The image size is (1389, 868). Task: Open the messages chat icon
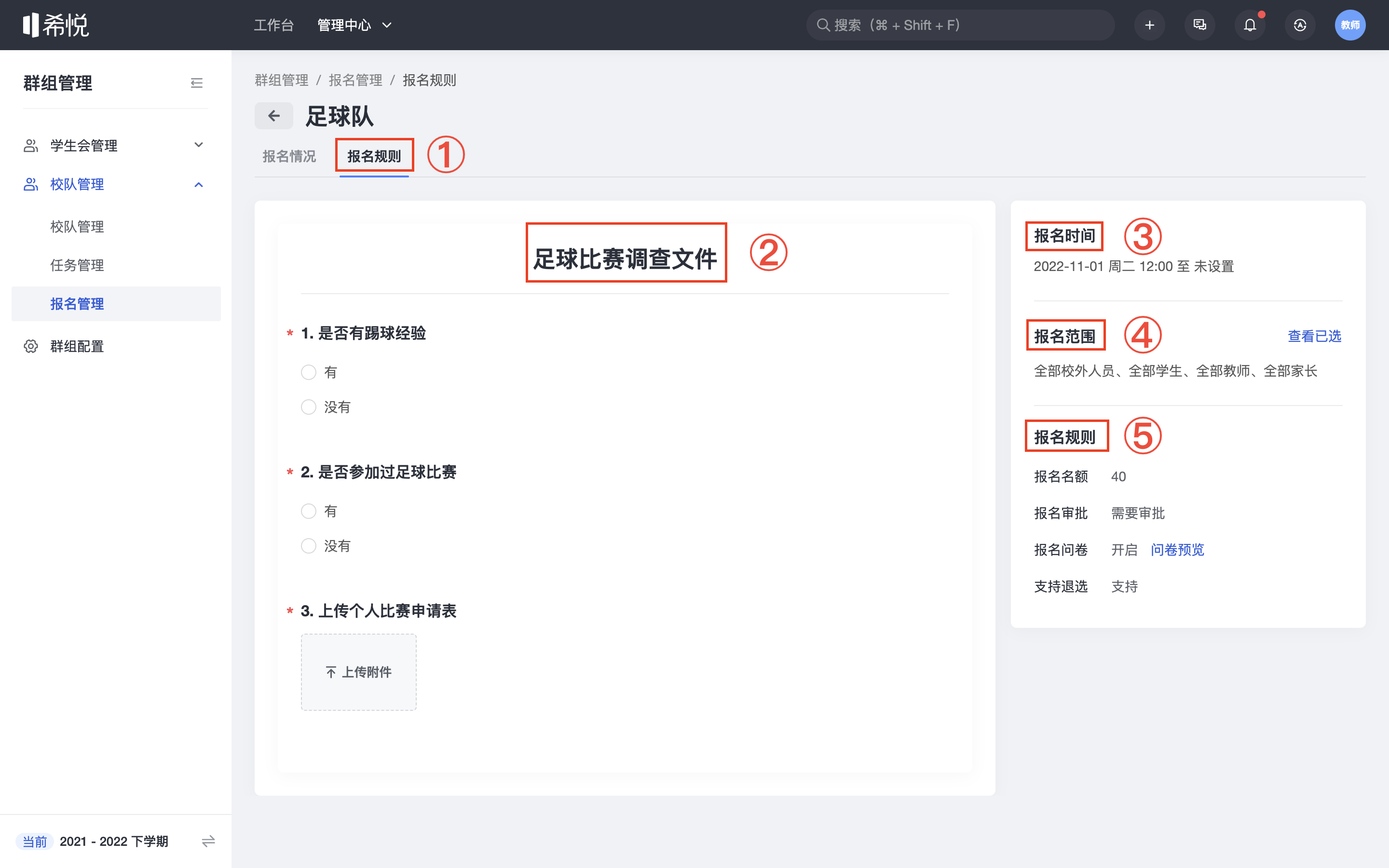[x=1199, y=25]
